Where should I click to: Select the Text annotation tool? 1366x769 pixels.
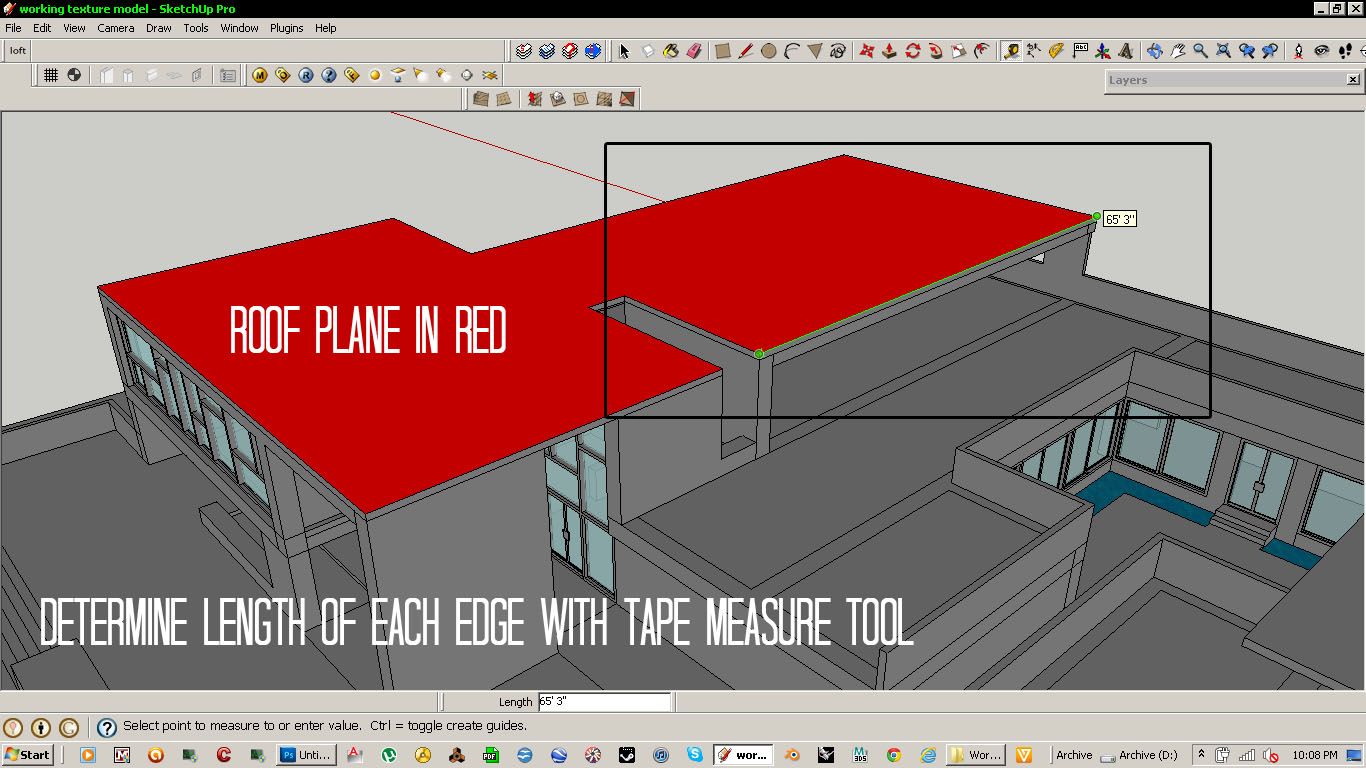1080,50
